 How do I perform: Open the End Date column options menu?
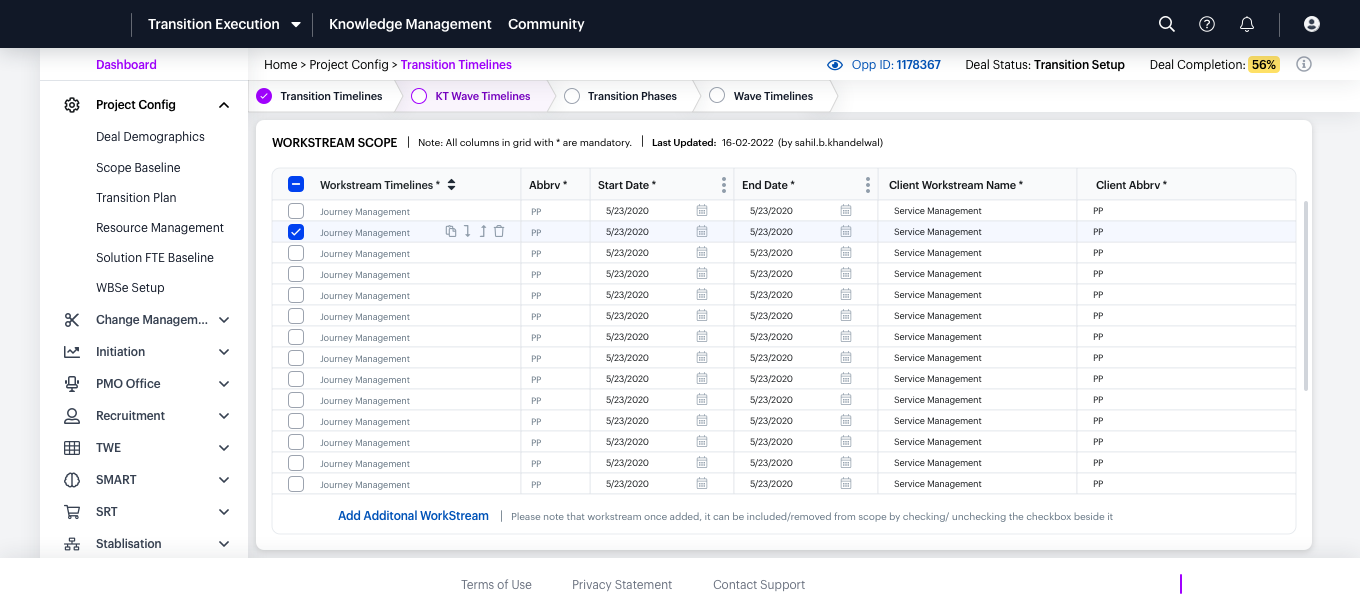[x=868, y=185]
